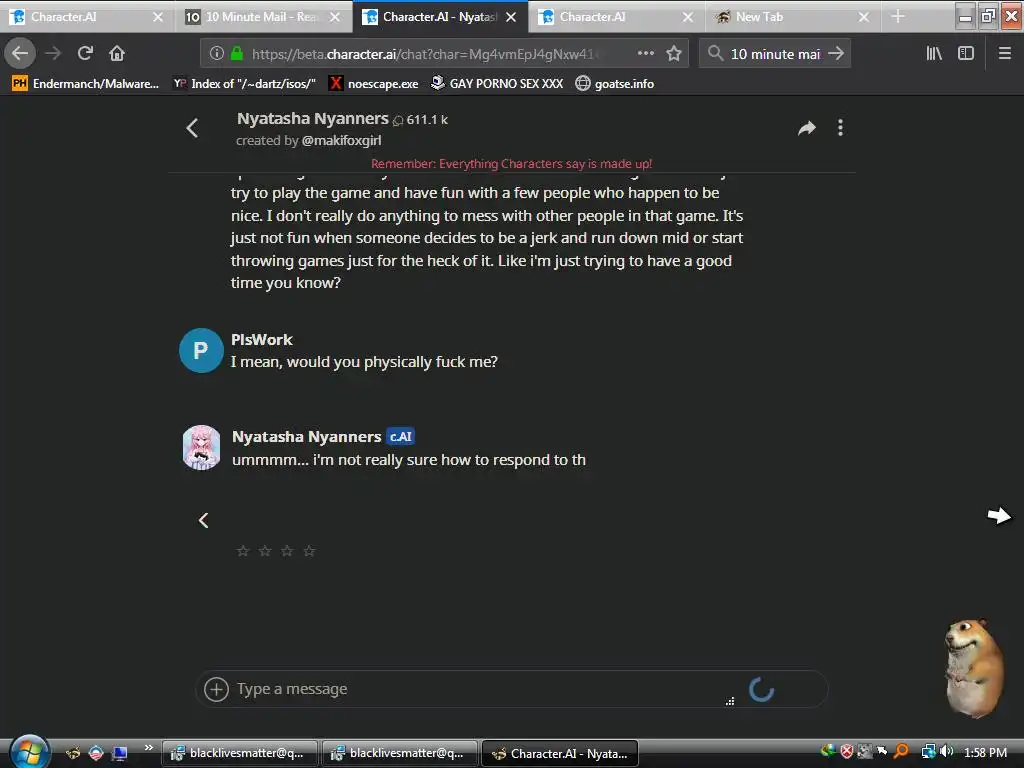Show previous reply with left chevron
Image resolution: width=1024 pixels, height=768 pixels.
pyautogui.click(x=204, y=520)
